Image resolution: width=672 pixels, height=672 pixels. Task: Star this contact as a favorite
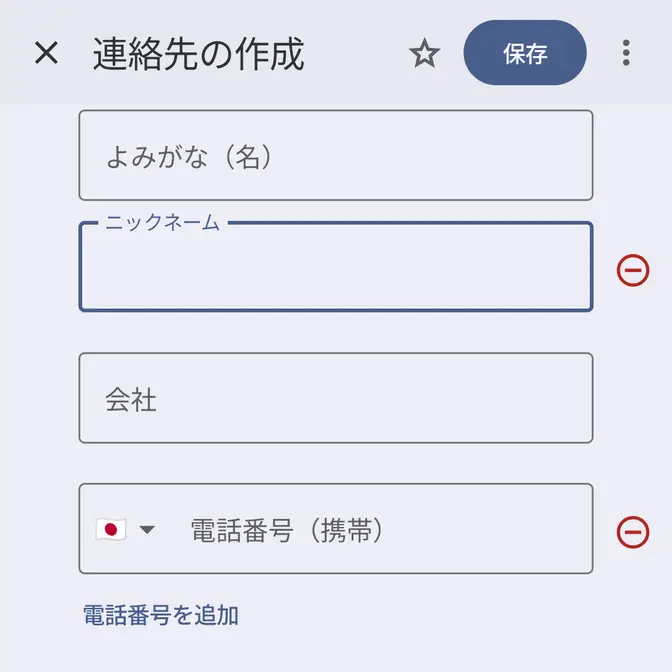click(425, 53)
